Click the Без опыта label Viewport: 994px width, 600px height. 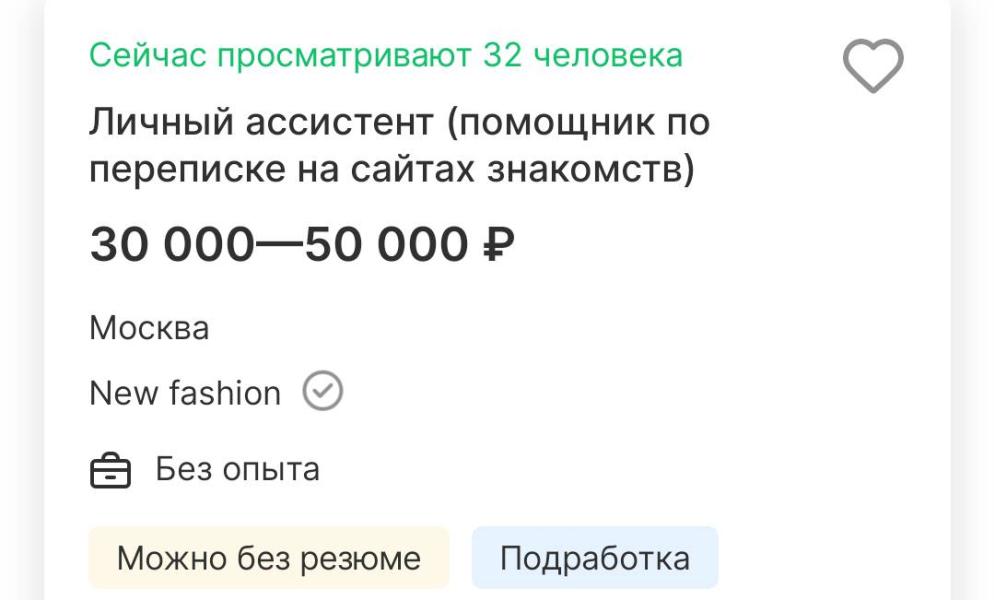pyautogui.click(x=237, y=469)
